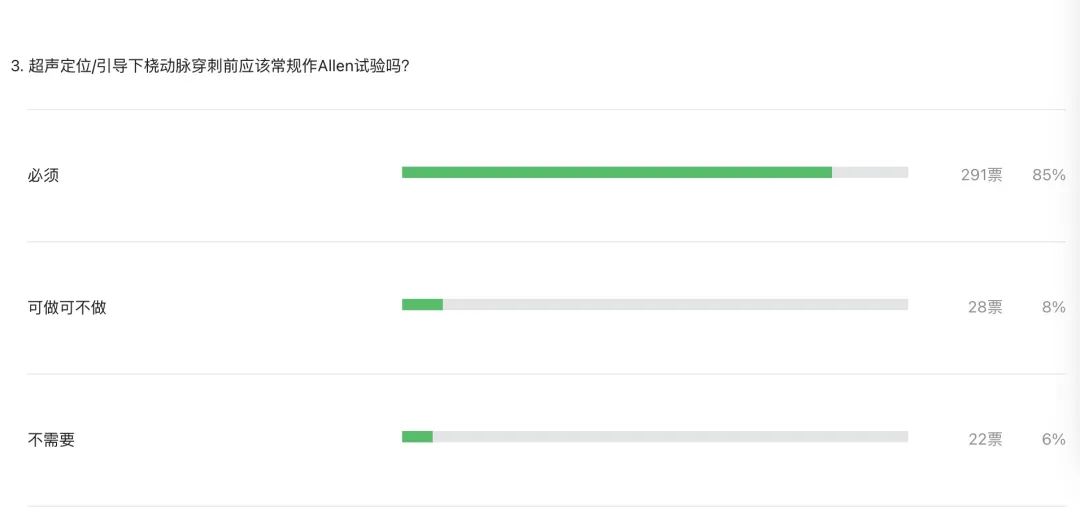
Task: Click the green bar for 必须
Action: (616, 172)
